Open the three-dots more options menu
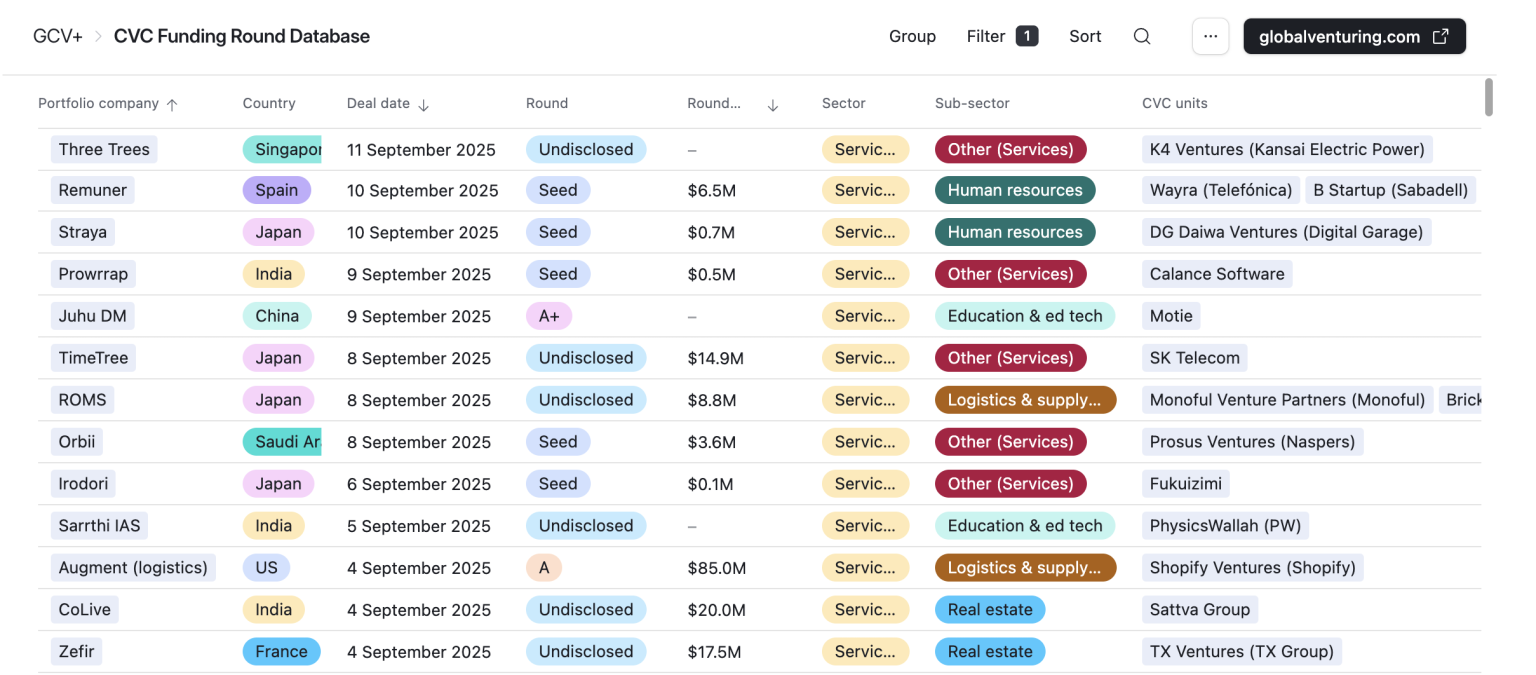Viewport: 1536px width, 675px height. pos(1210,37)
